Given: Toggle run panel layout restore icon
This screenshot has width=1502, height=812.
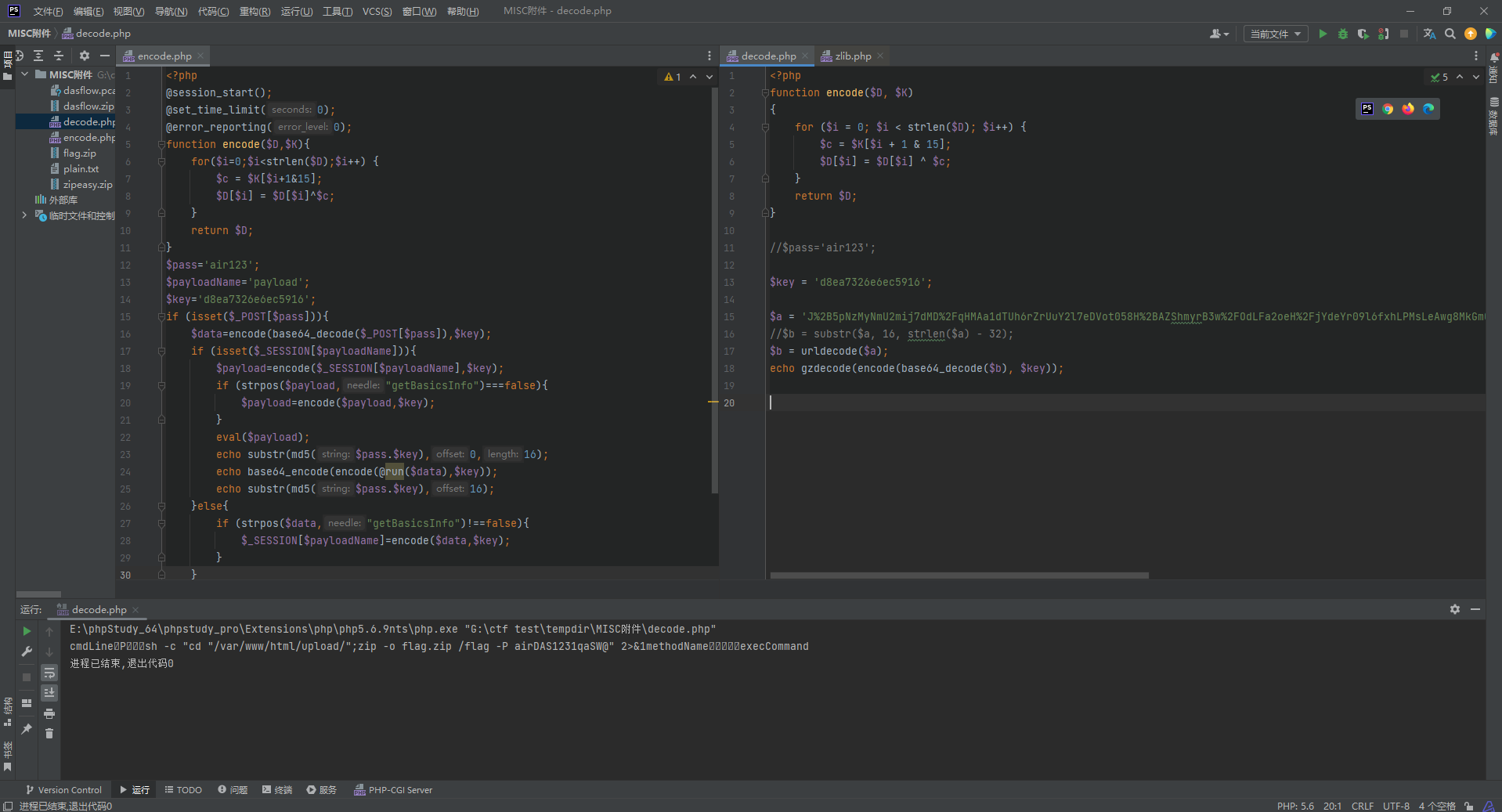Looking at the screenshot, I should pos(27,703).
